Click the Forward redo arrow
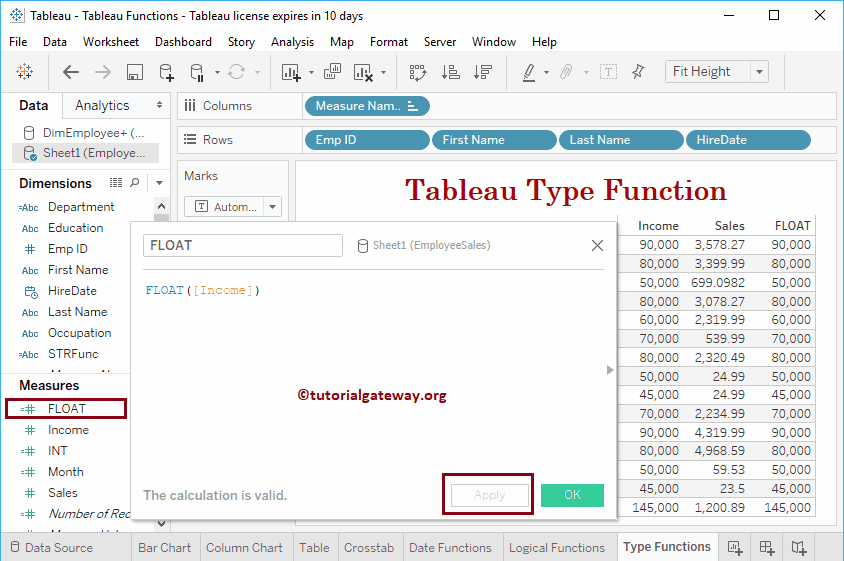 pyautogui.click(x=102, y=72)
